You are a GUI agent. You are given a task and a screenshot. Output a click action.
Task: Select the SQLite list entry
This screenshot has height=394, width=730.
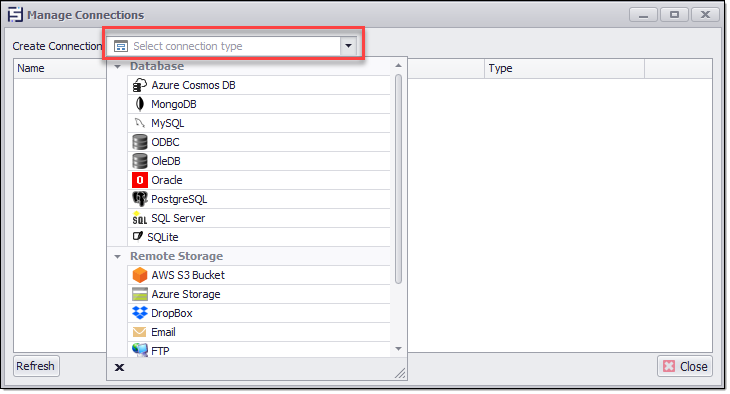pos(259,238)
